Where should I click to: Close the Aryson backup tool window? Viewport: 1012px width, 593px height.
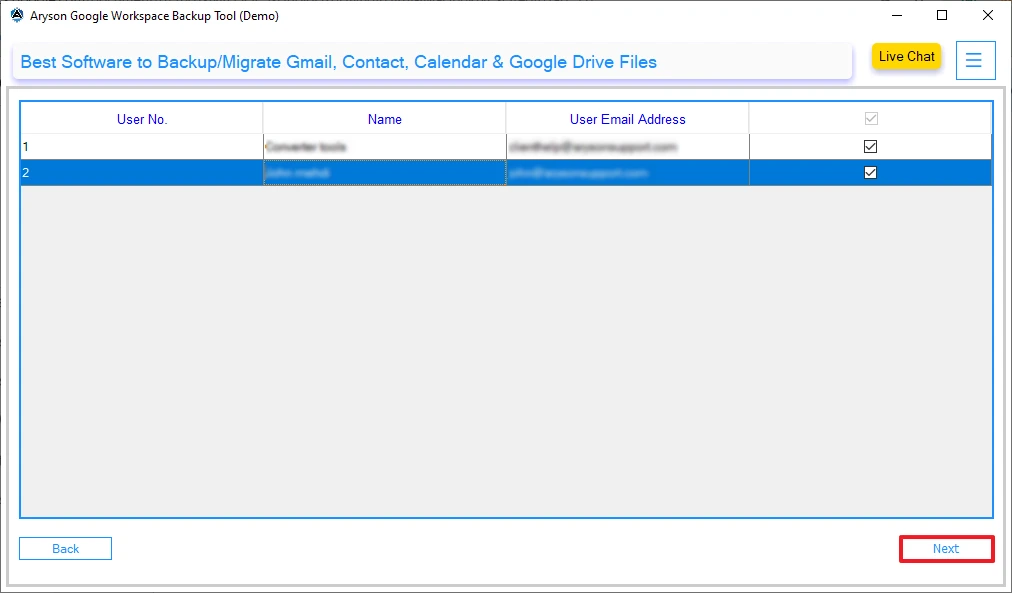[x=987, y=15]
